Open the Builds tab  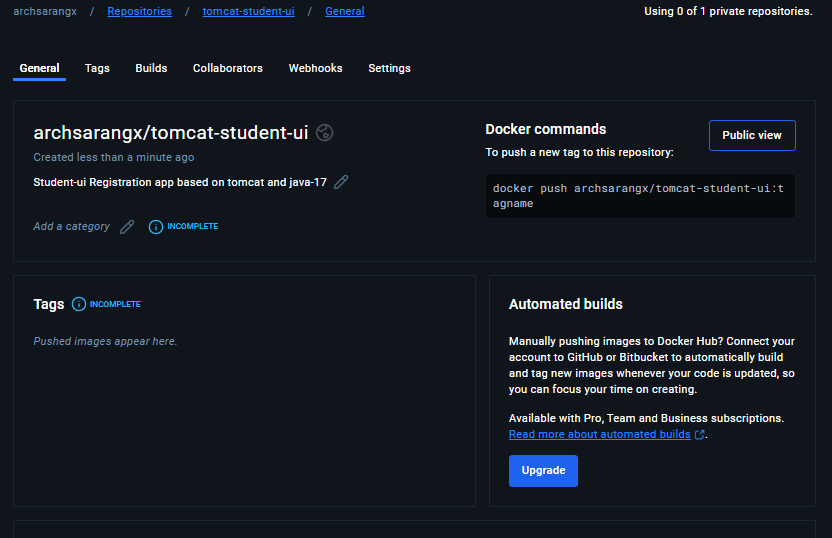[x=151, y=68]
